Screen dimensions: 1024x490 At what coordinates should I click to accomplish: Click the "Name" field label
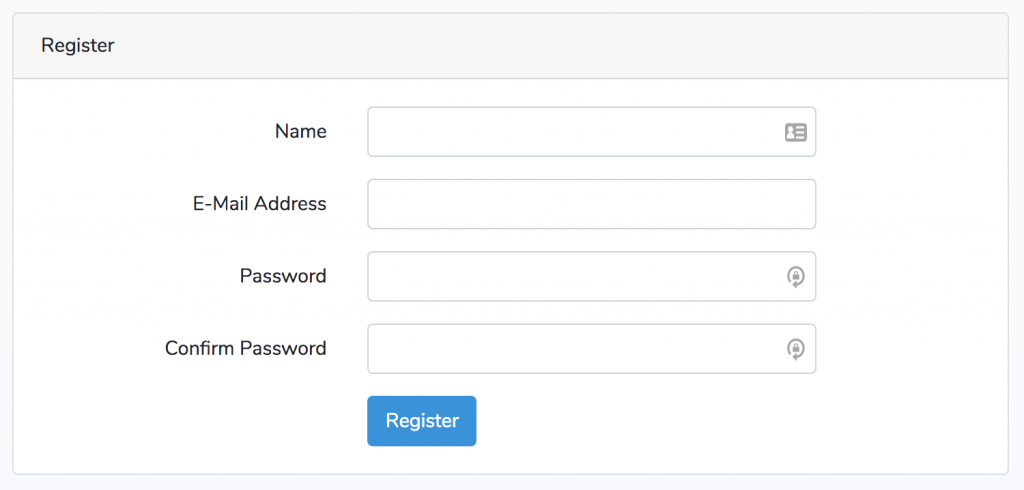point(300,131)
